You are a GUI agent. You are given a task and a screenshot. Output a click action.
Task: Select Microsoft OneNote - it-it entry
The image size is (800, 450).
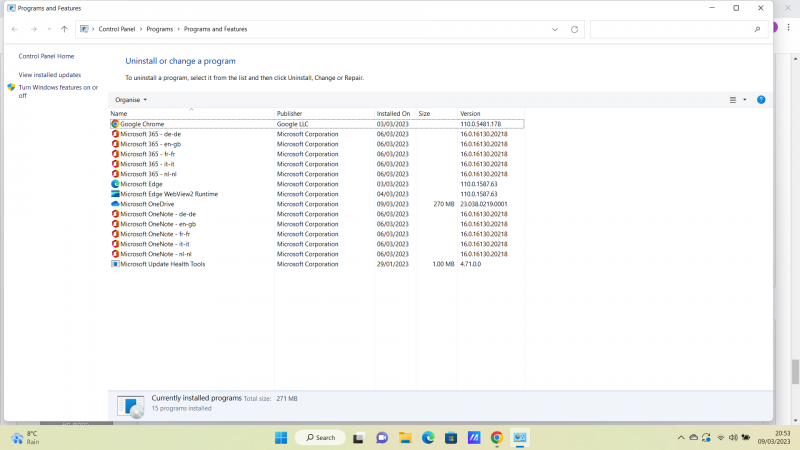[317, 244]
